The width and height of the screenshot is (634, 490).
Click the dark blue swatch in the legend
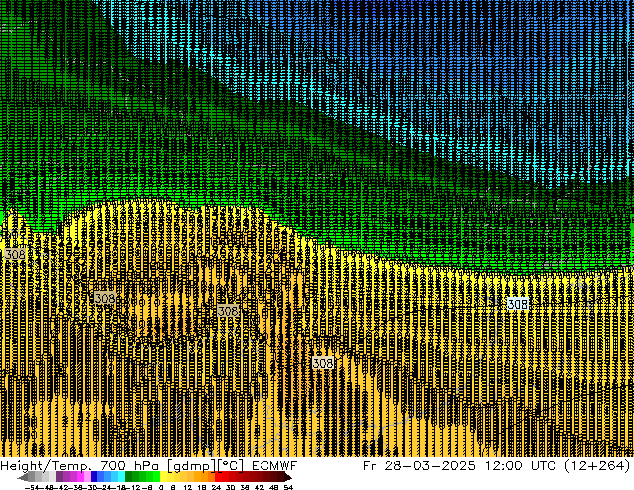(94, 477)
